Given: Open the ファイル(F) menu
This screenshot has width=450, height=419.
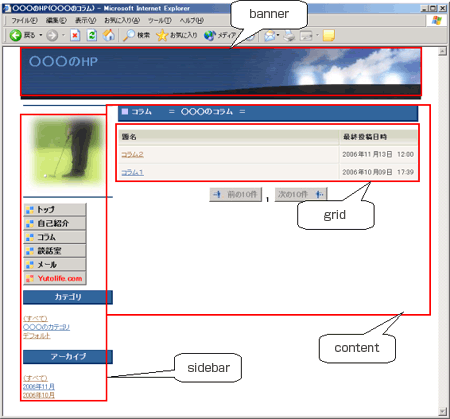Looking at the screenshot, I should (x=24, y=21).
